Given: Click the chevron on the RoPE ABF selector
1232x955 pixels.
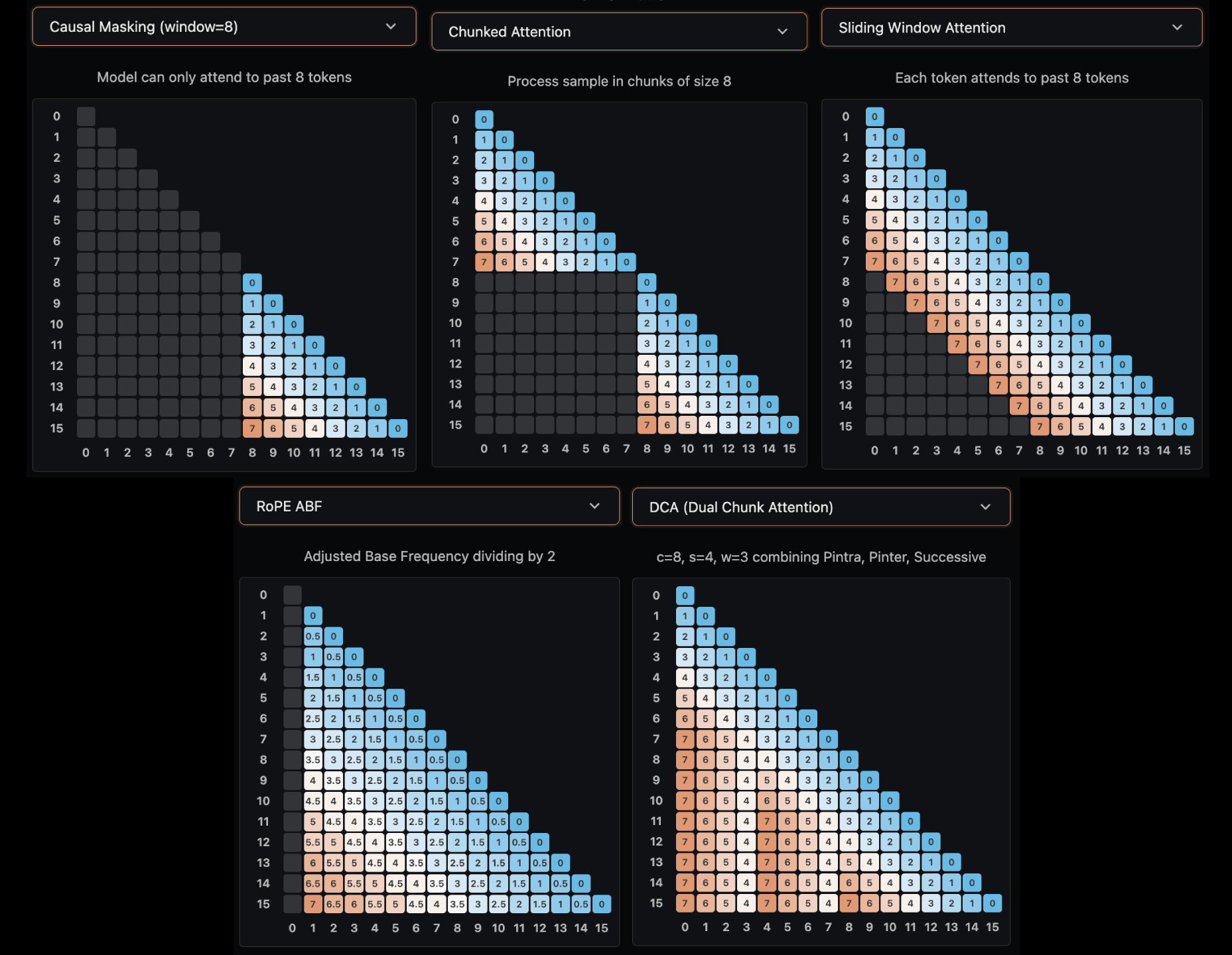Looking at the screenshot, I should point(595,505).
